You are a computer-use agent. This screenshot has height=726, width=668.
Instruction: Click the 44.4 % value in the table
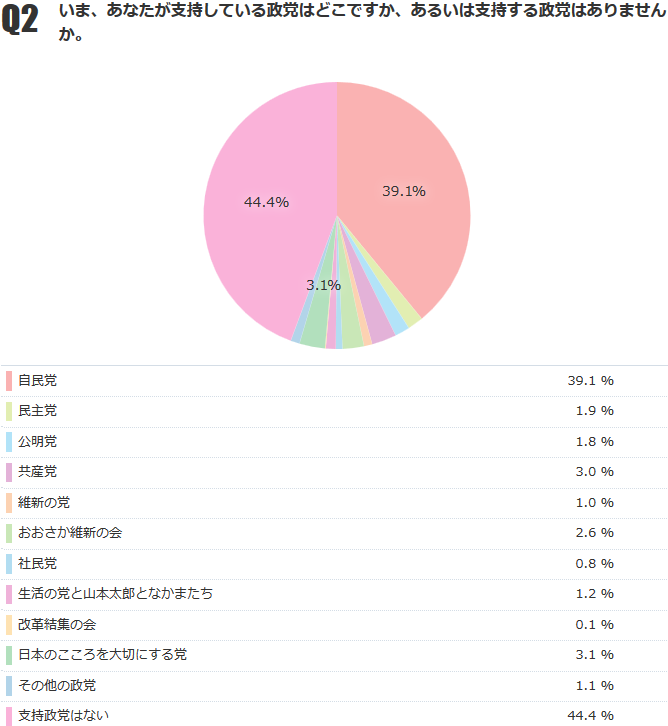pos(590,715)
